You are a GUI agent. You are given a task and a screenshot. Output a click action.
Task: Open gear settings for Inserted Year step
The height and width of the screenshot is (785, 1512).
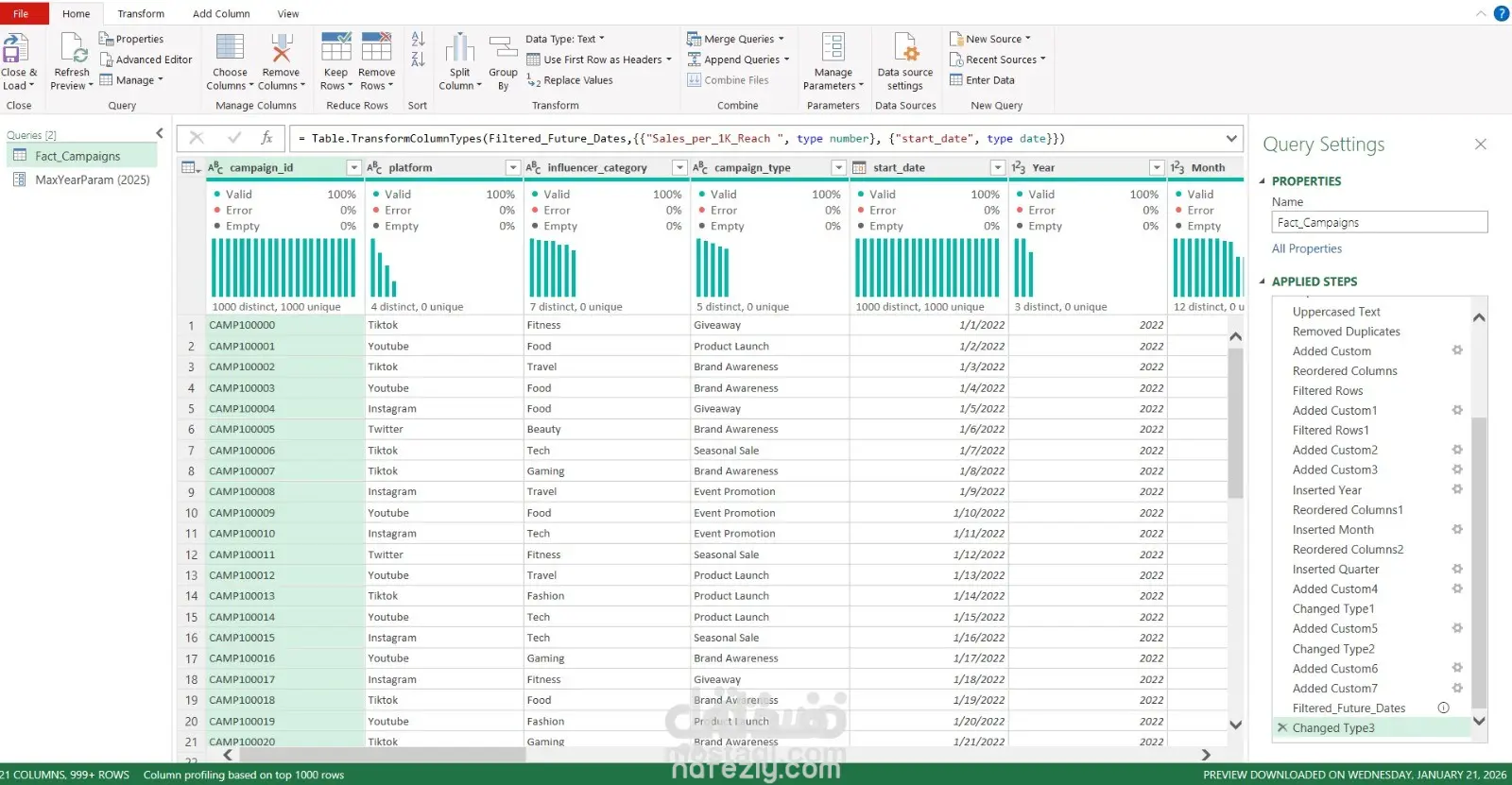tap(1457, 489)
